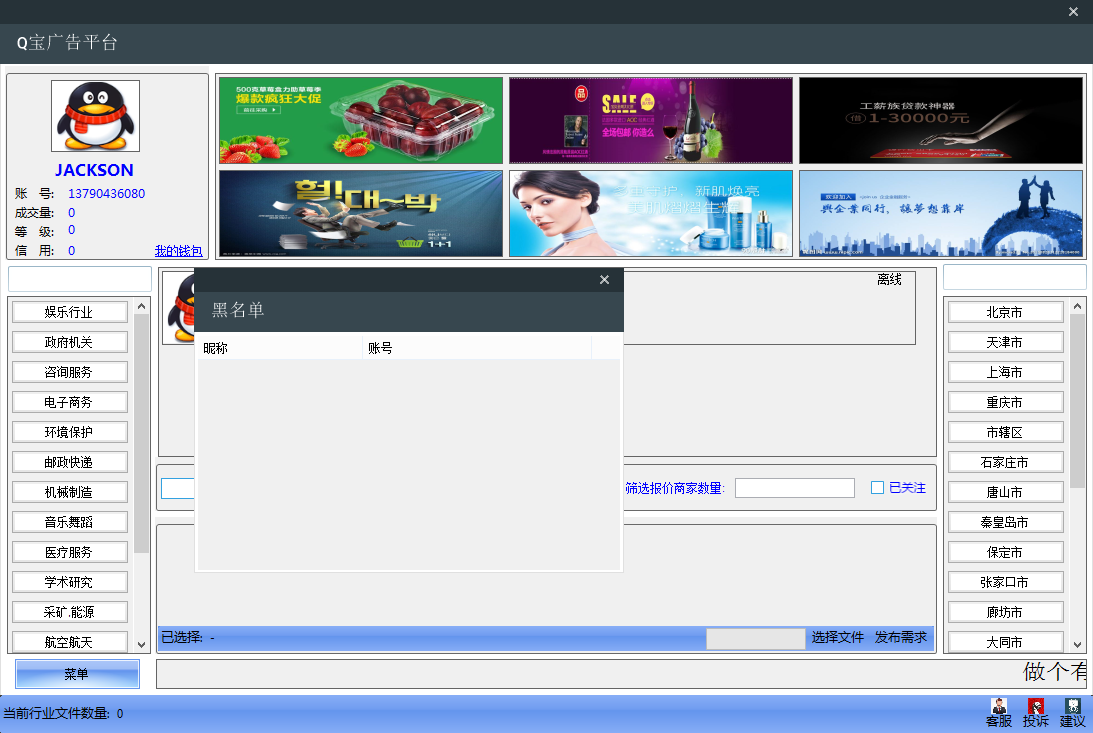The width and height of the screenshot is (1093, 733).
Task: Click the skincare cosmetics banner ad
Action: pyautogui.click(x=650, y=213)
